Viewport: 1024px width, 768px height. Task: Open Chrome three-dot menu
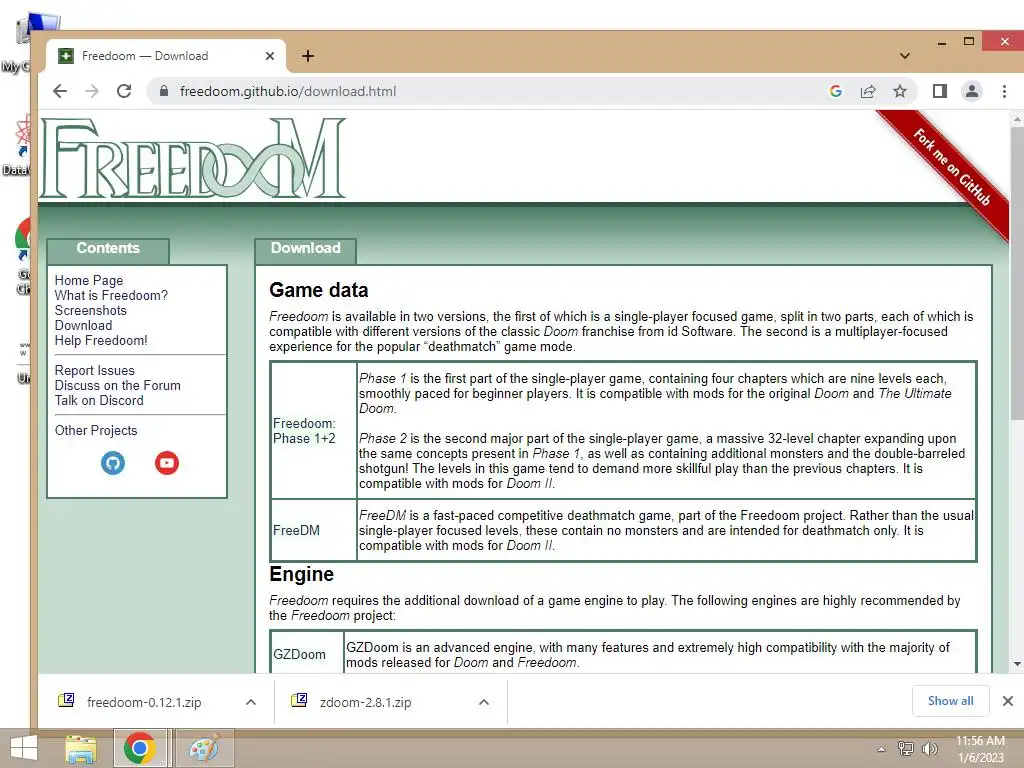tap(1004, 91)
